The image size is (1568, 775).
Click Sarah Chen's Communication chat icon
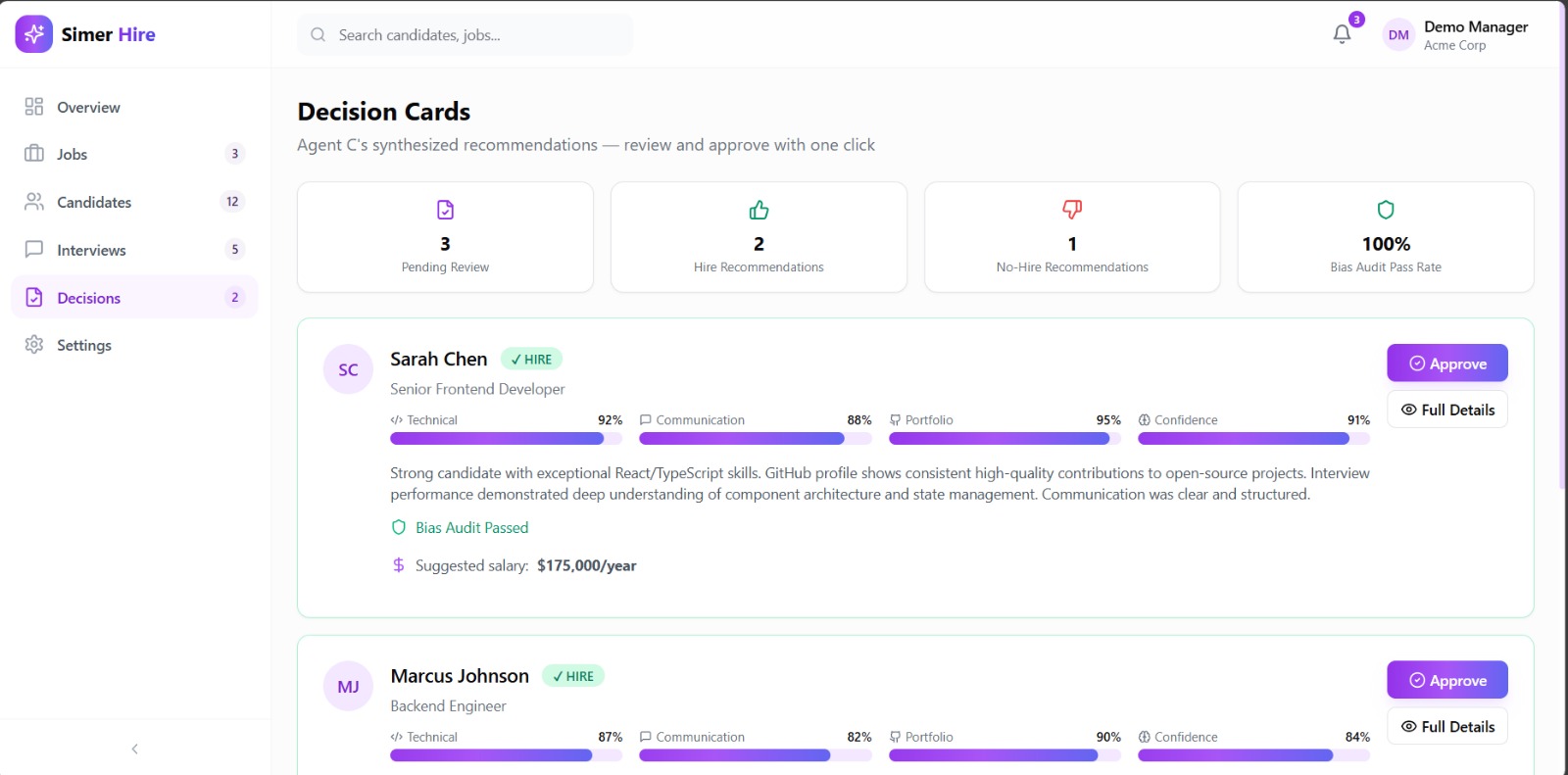click(x=646, y=420)
